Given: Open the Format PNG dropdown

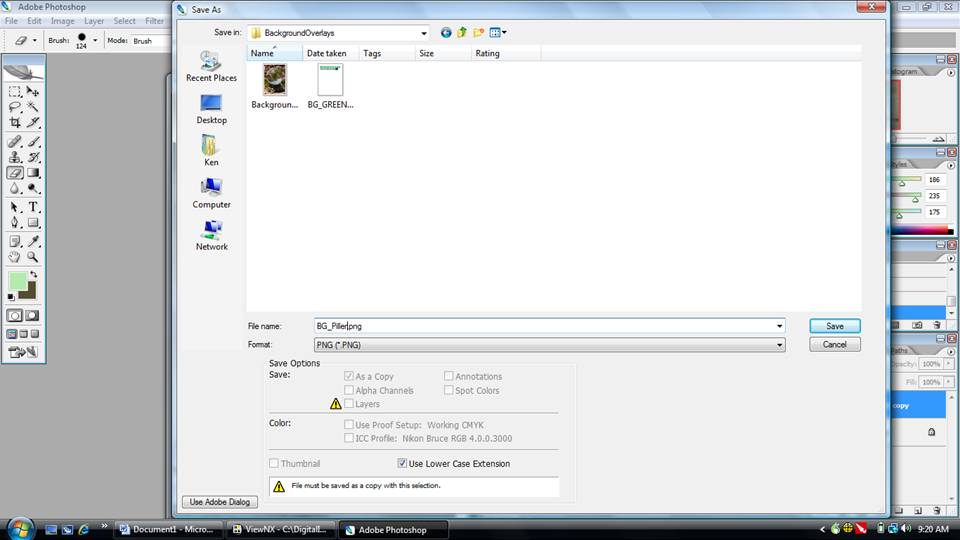Looking at the screenshot, I should click(779, 345).
